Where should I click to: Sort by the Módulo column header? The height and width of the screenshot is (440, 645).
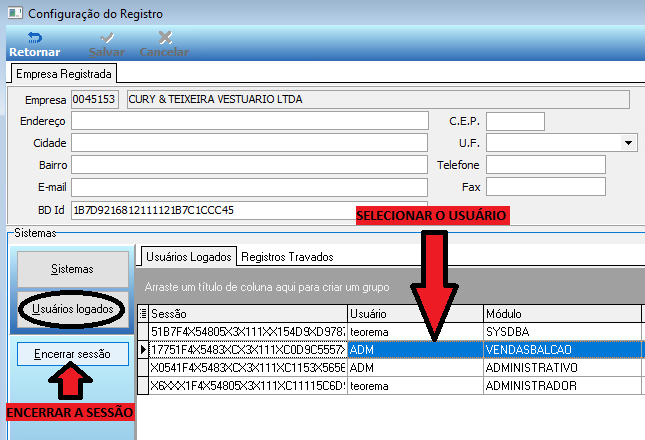pos(562,314)
